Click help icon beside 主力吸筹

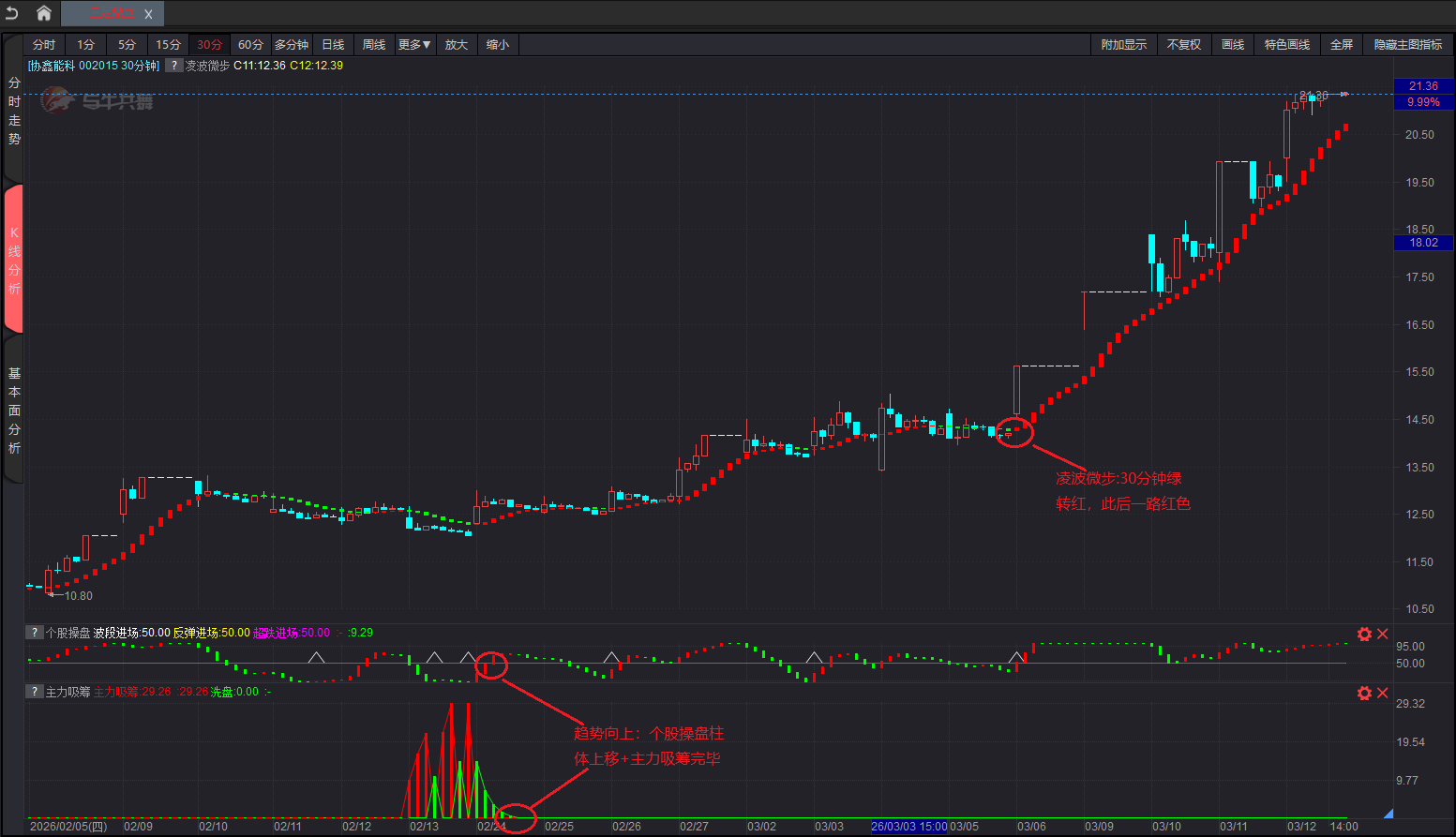(x=34, y=692)
